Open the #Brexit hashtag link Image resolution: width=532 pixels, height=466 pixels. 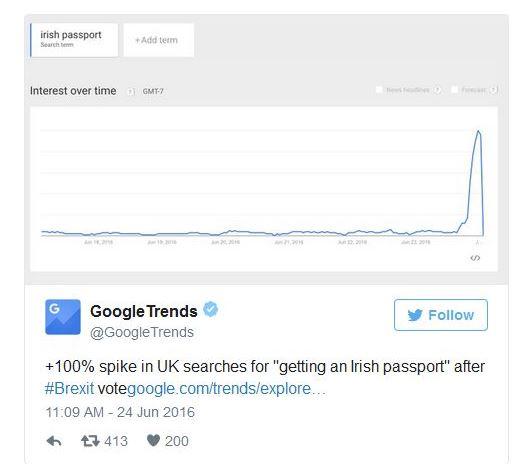[x=69, y=388]
